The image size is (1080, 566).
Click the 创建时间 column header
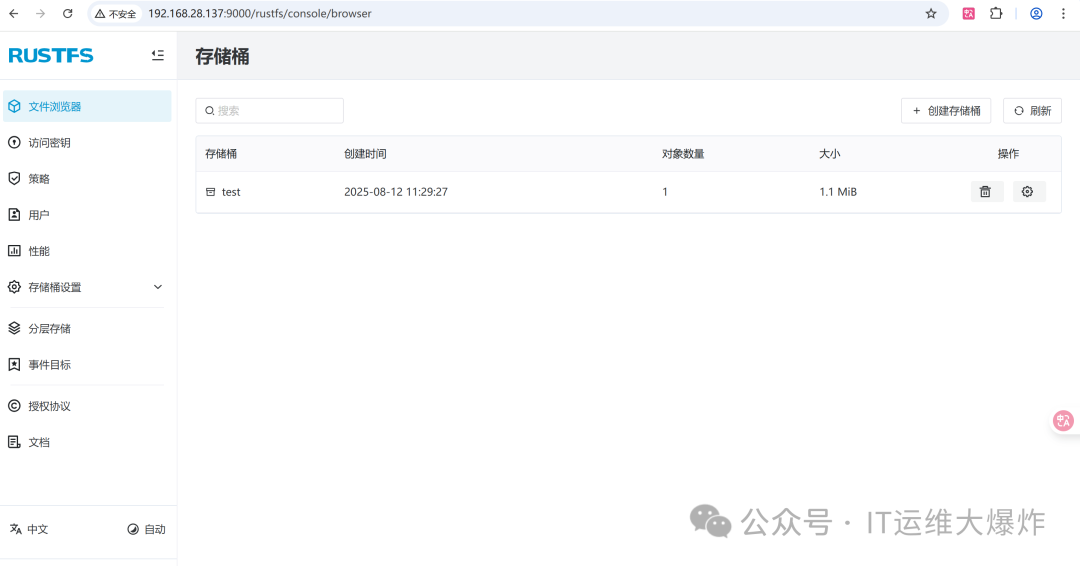point(365,154)
